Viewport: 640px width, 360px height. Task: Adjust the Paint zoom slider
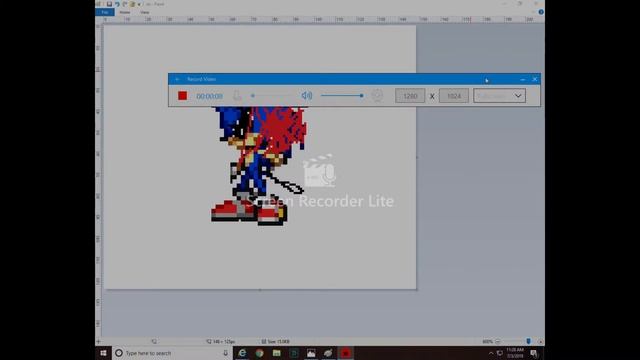[x=528, y=341]
